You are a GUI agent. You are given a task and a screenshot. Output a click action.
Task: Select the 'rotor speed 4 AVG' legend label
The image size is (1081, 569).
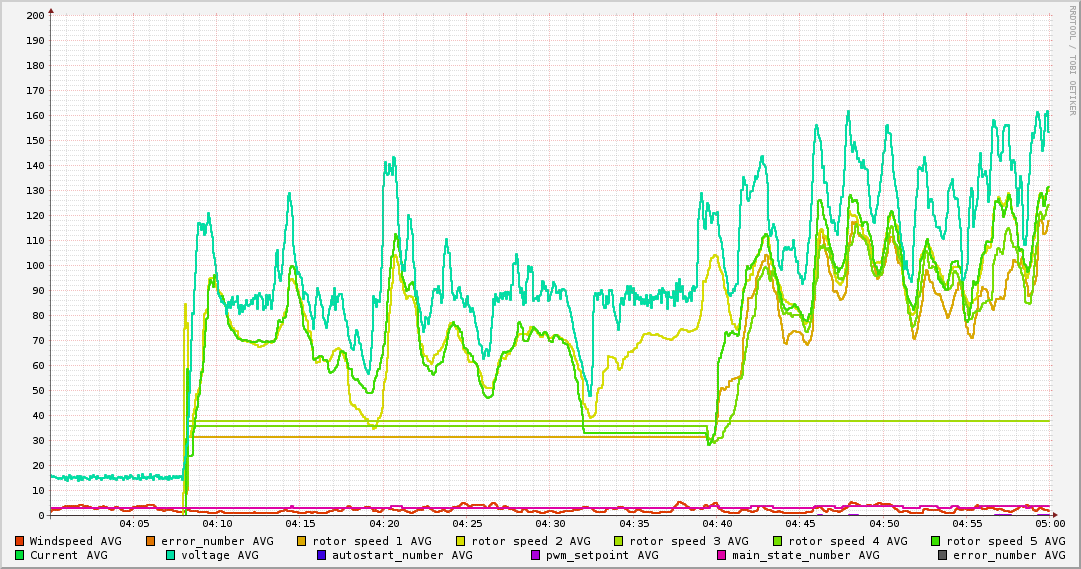pos(848,541)
